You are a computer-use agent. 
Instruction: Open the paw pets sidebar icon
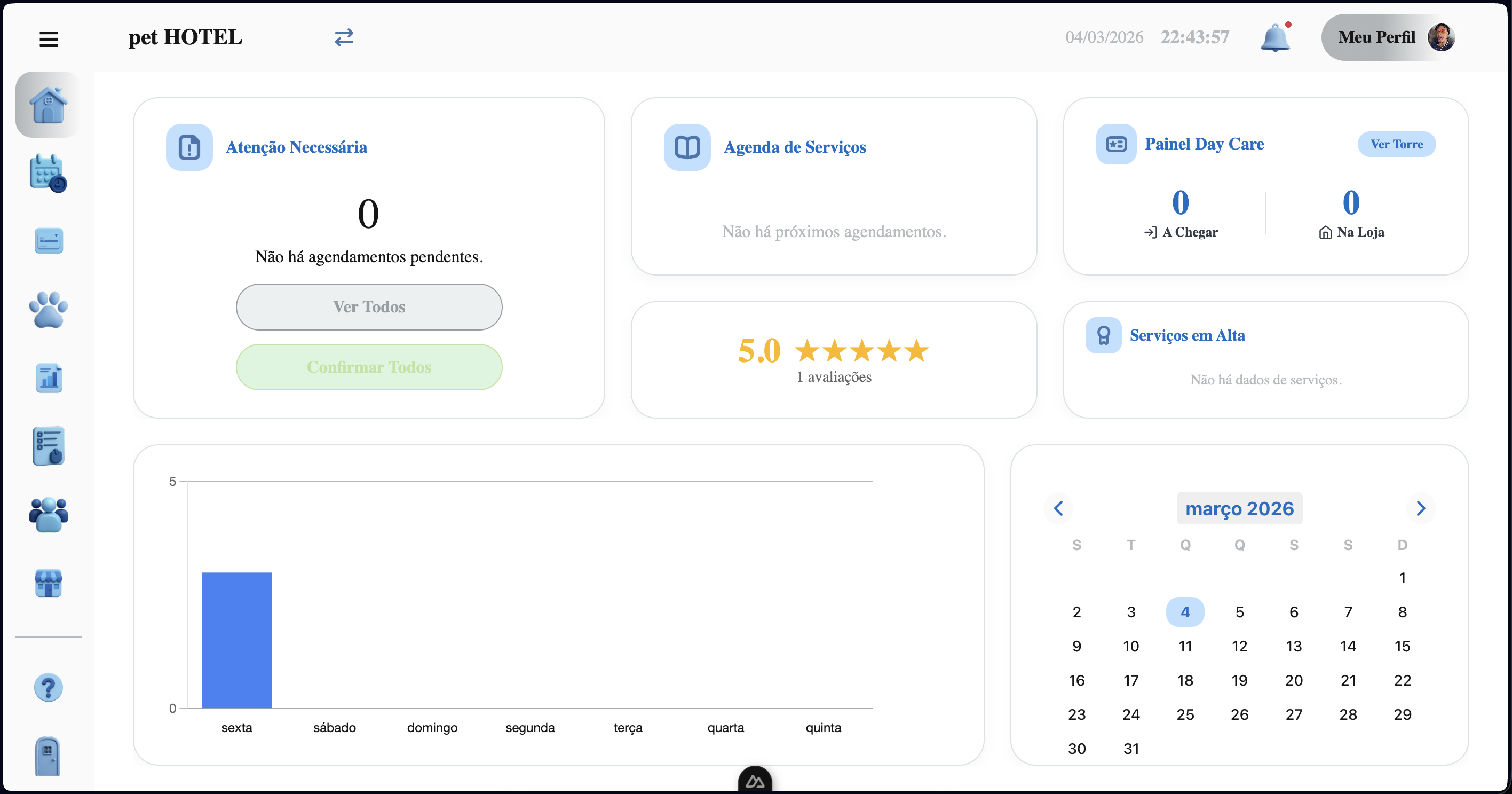[48, 310]
